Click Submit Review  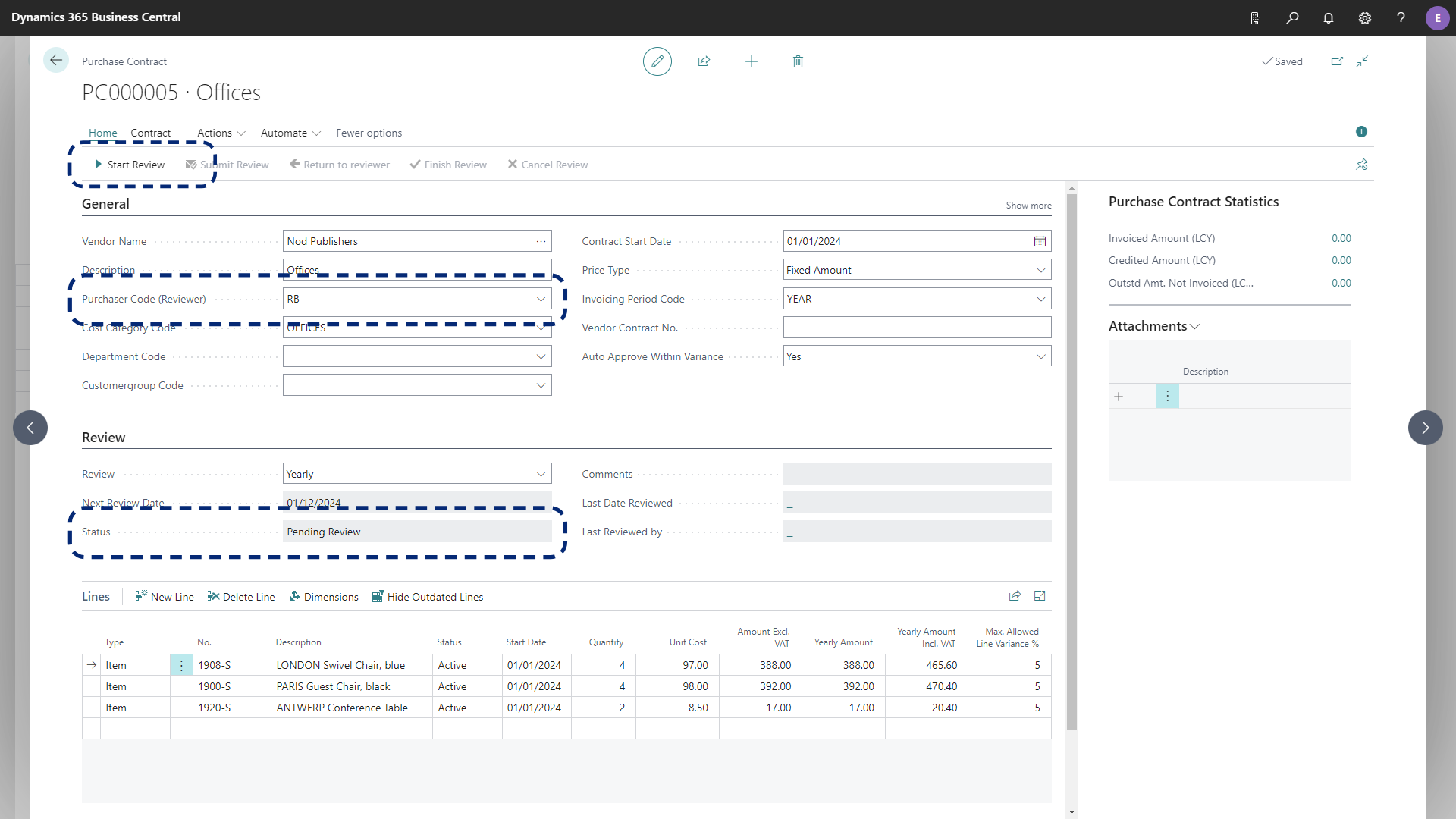click(227, 165)
